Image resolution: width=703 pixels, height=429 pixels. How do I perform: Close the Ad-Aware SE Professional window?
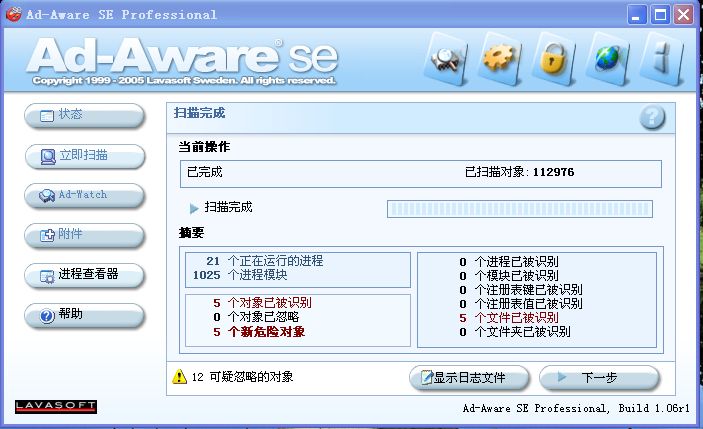point(683,15)
